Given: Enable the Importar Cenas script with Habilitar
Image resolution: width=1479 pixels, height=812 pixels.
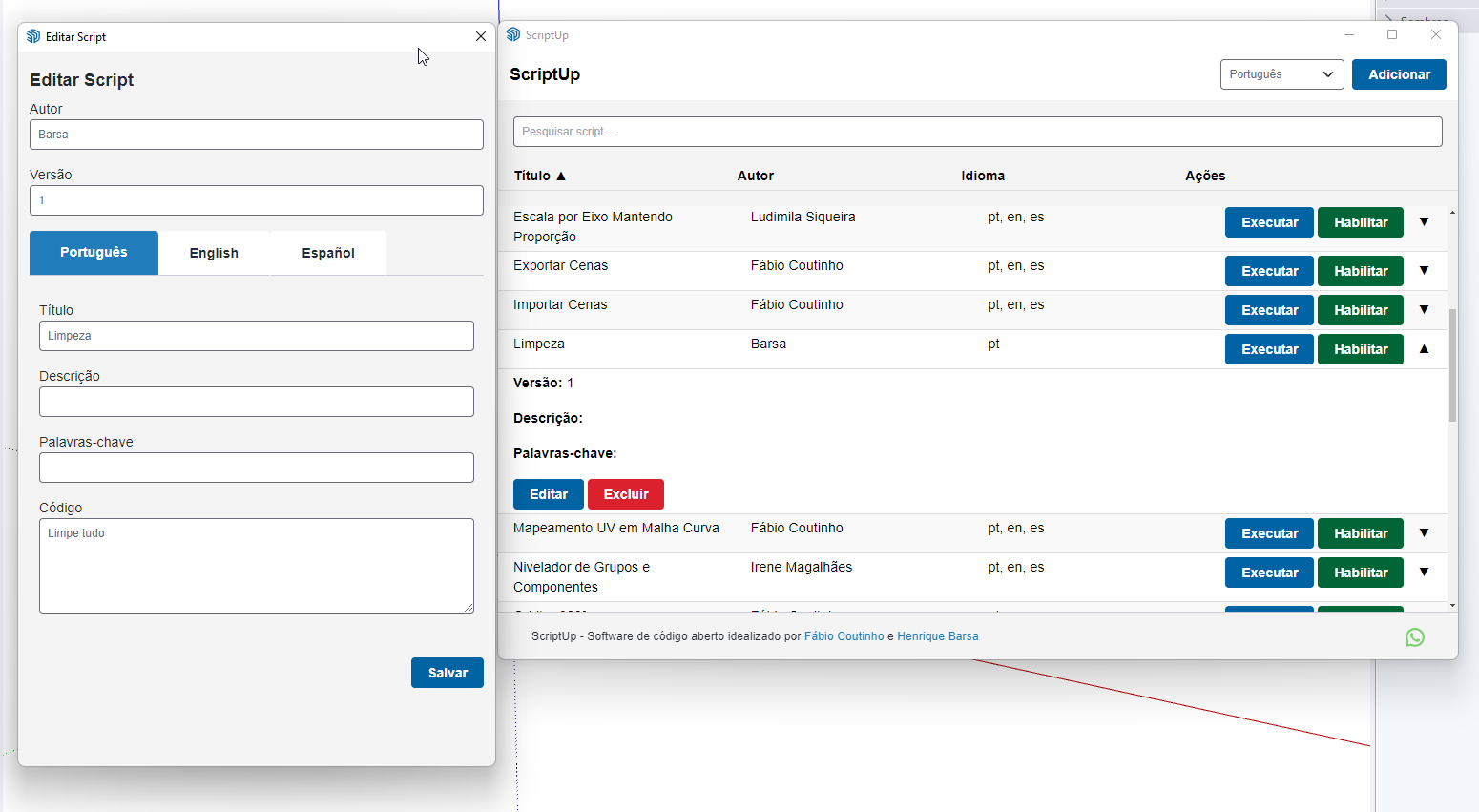Looking at the screenshot, I should tap(1361, 310).
